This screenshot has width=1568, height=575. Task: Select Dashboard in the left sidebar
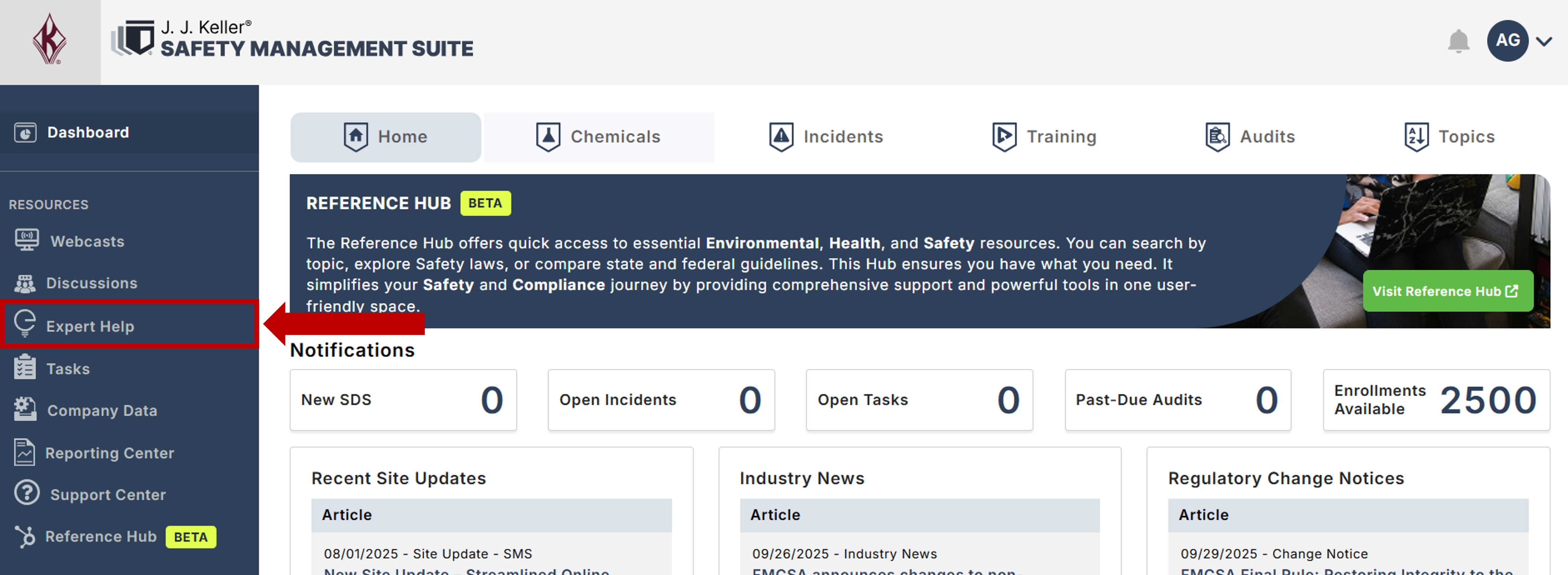click(88, 133)
